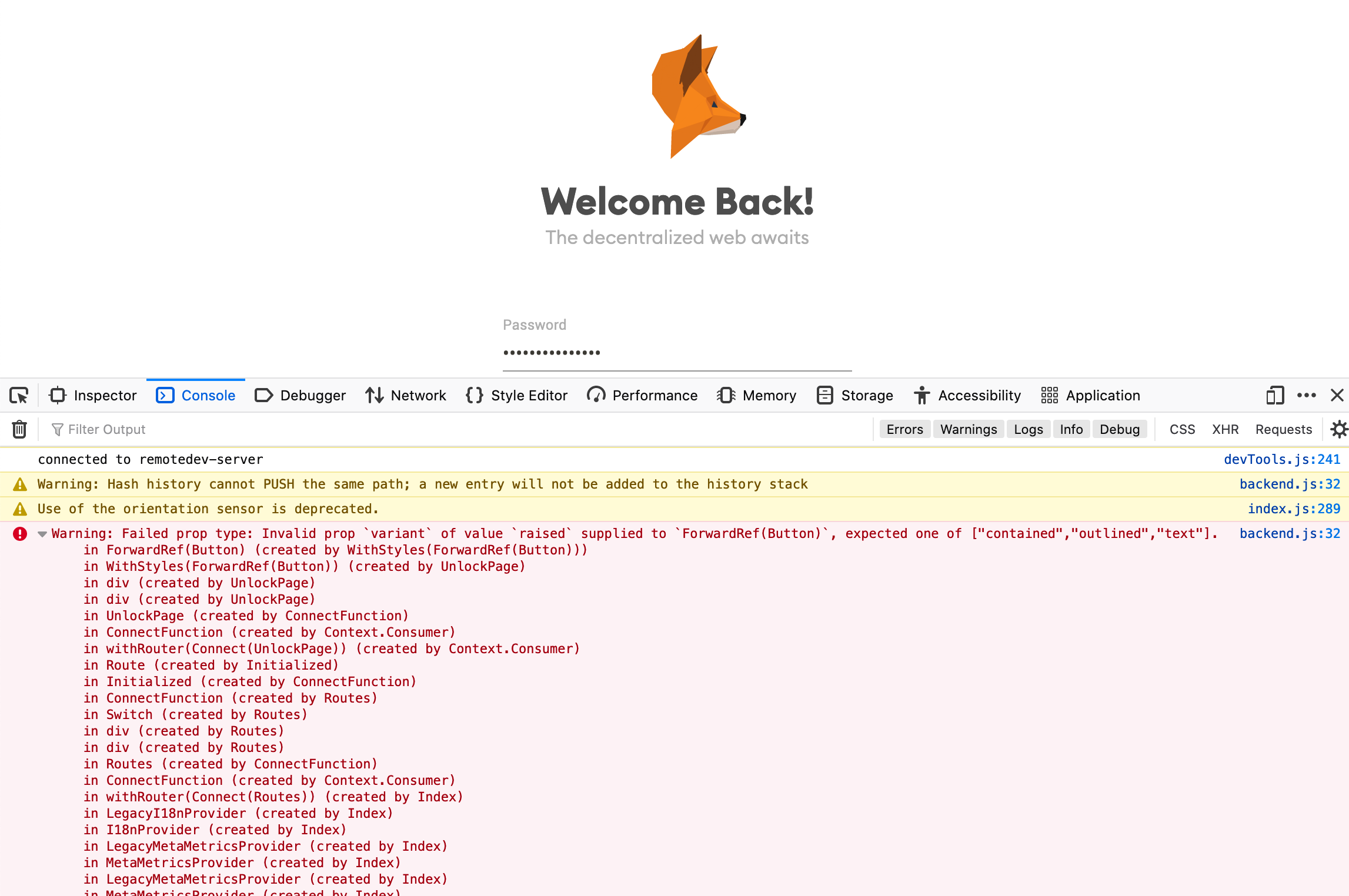The image size is (1349, 896).
Task: Close the developer tools panel
Action: coord(1337,396)
